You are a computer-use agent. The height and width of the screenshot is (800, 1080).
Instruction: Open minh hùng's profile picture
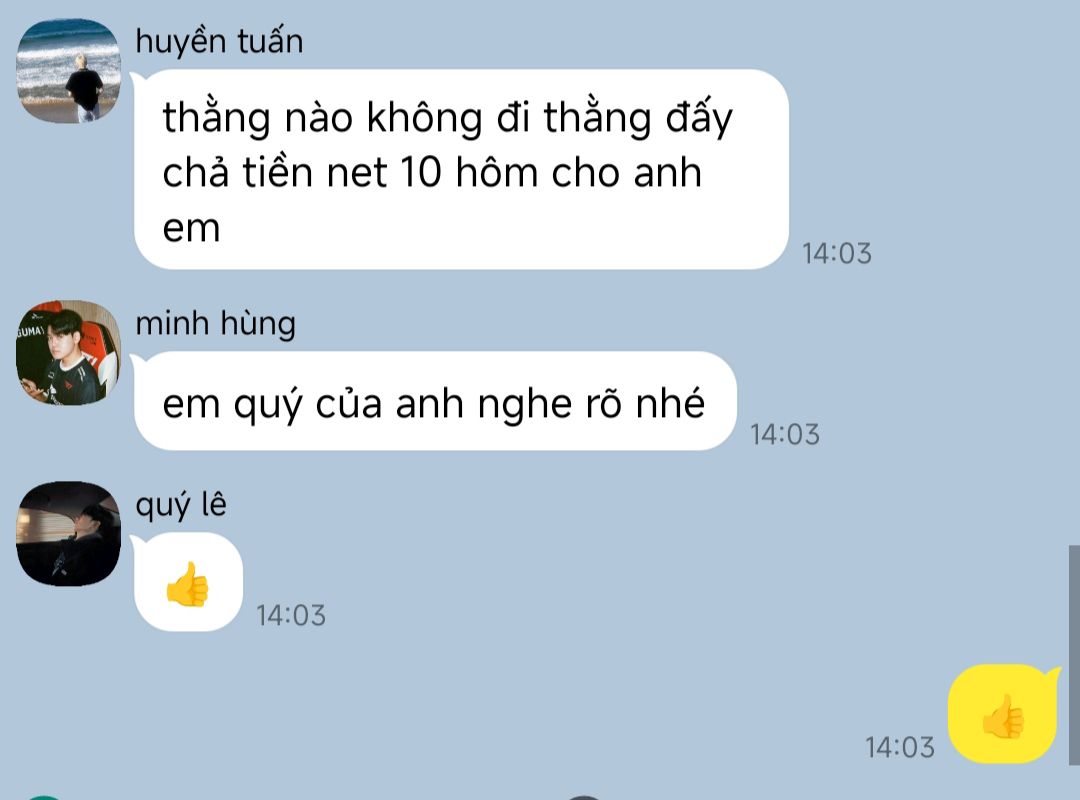68,352
